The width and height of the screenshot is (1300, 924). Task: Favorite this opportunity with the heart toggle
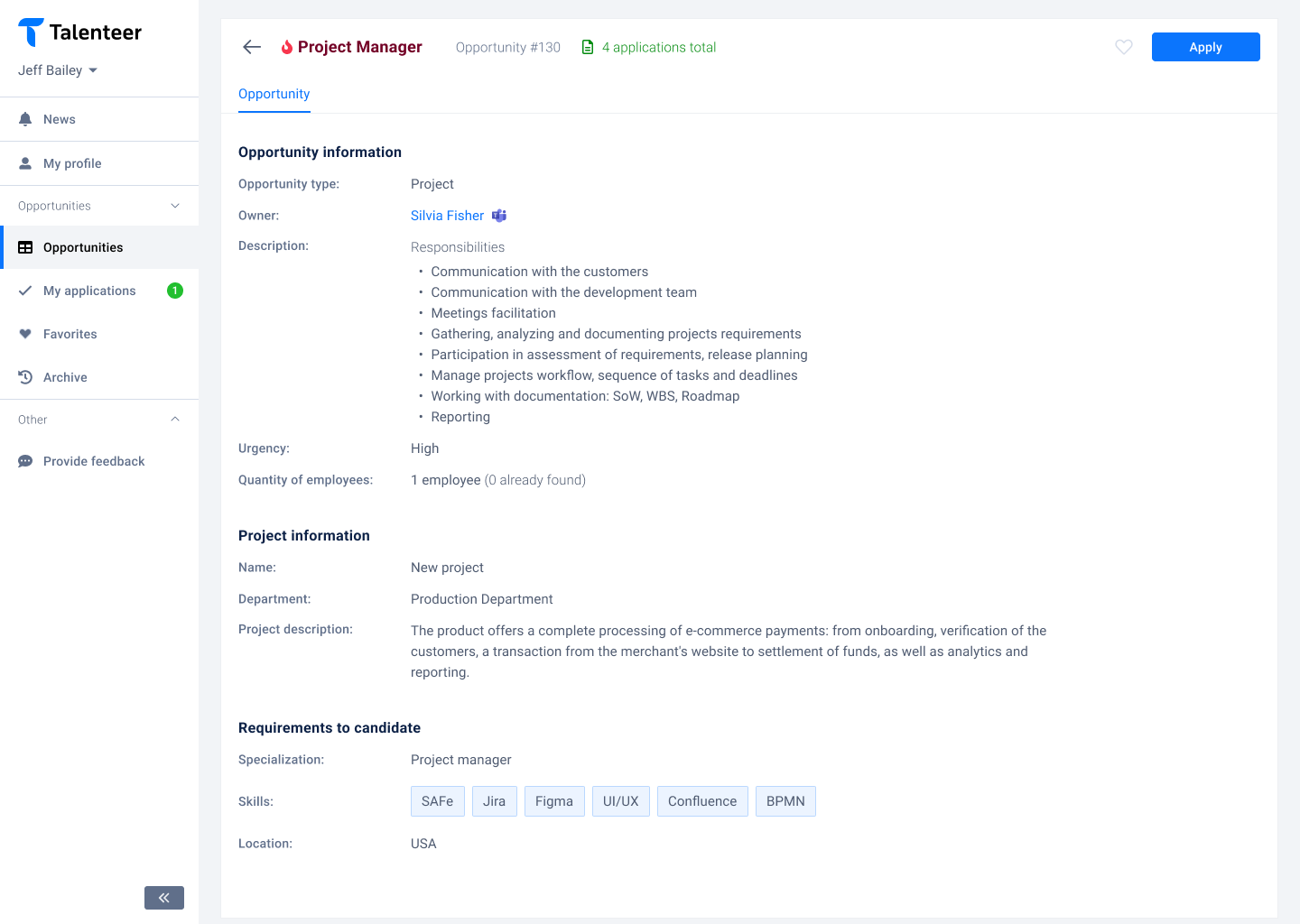pos(1123,46)
